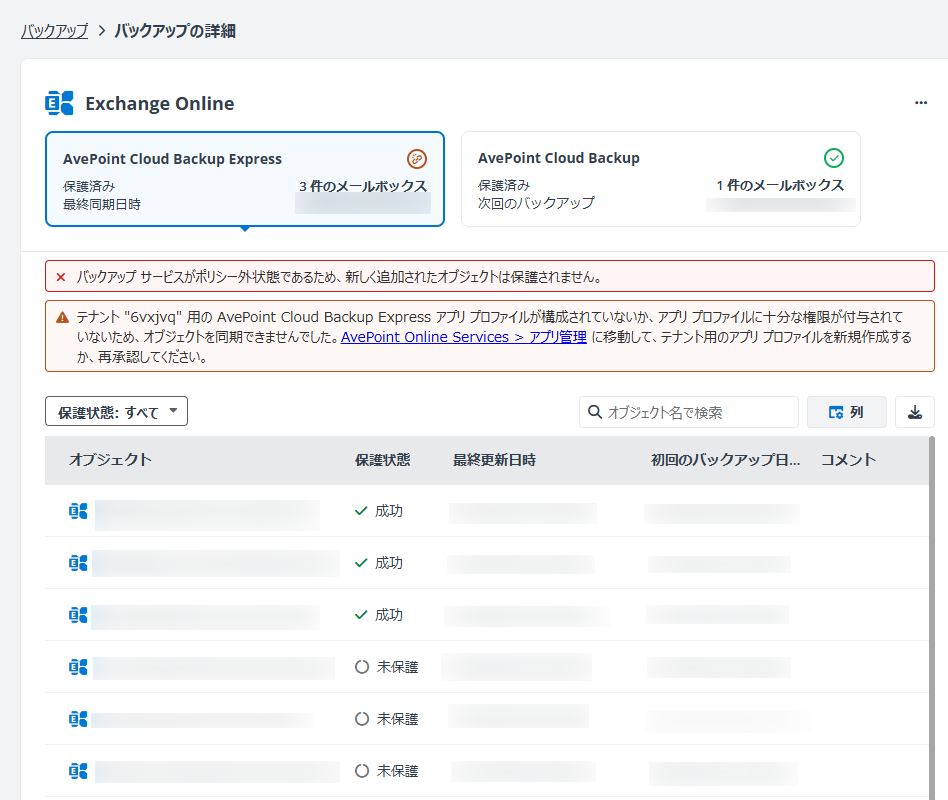The image size is (948, 800).
Task: Sort by the 保護状態 column header
Action: [383, 460]
